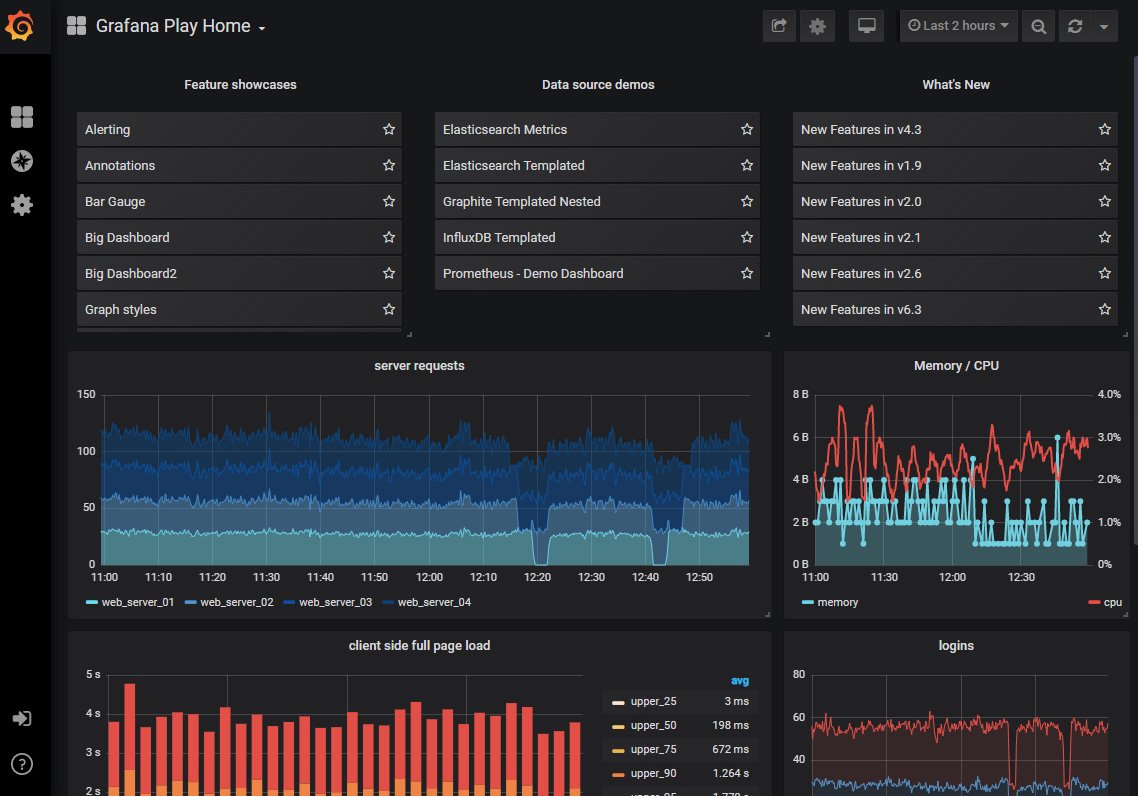
Task: Open Prometheus - Demo Dashboard link
Action: pos(533,274)
